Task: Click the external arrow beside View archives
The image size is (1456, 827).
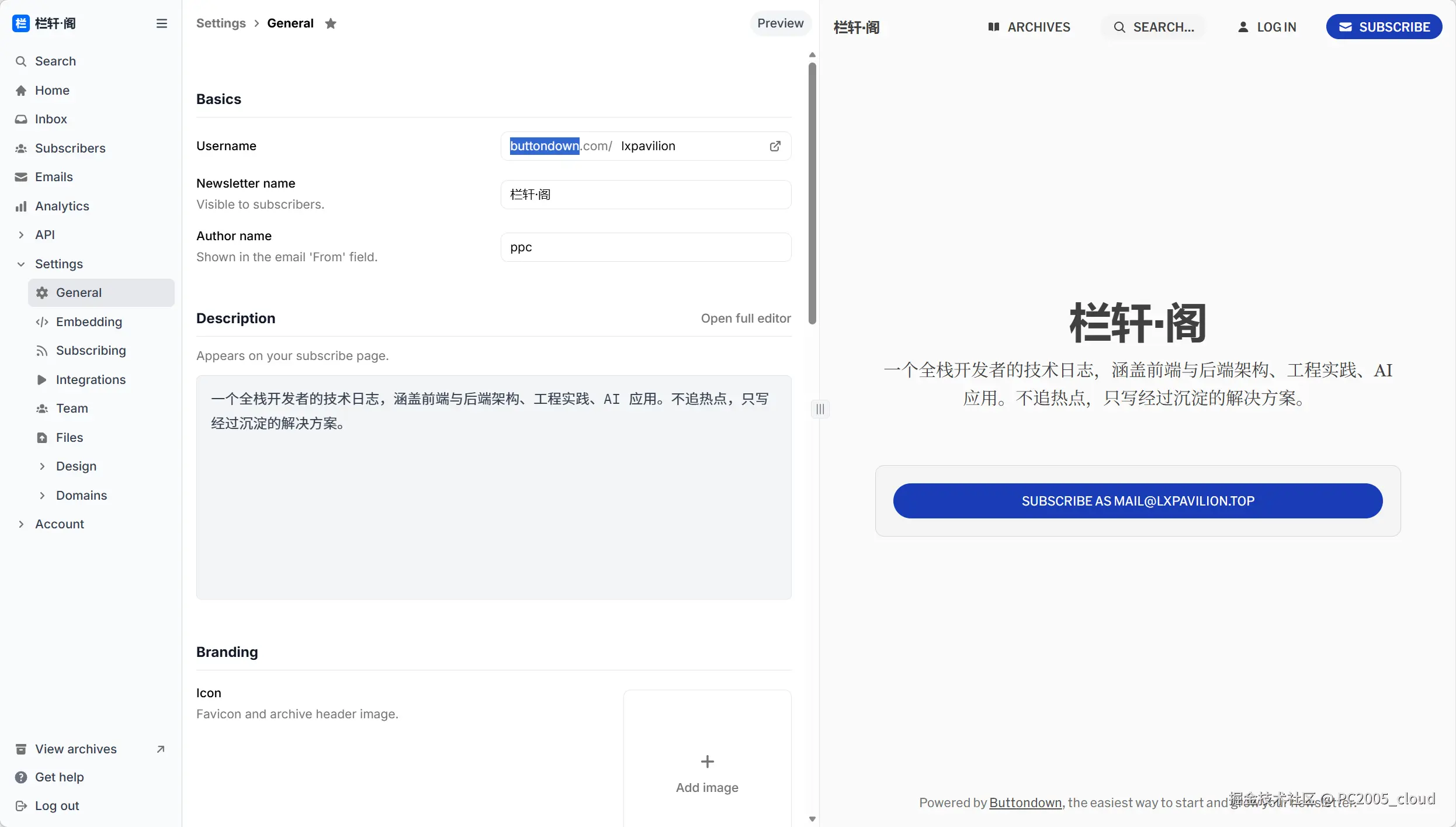Action: (x=161, y=749)
